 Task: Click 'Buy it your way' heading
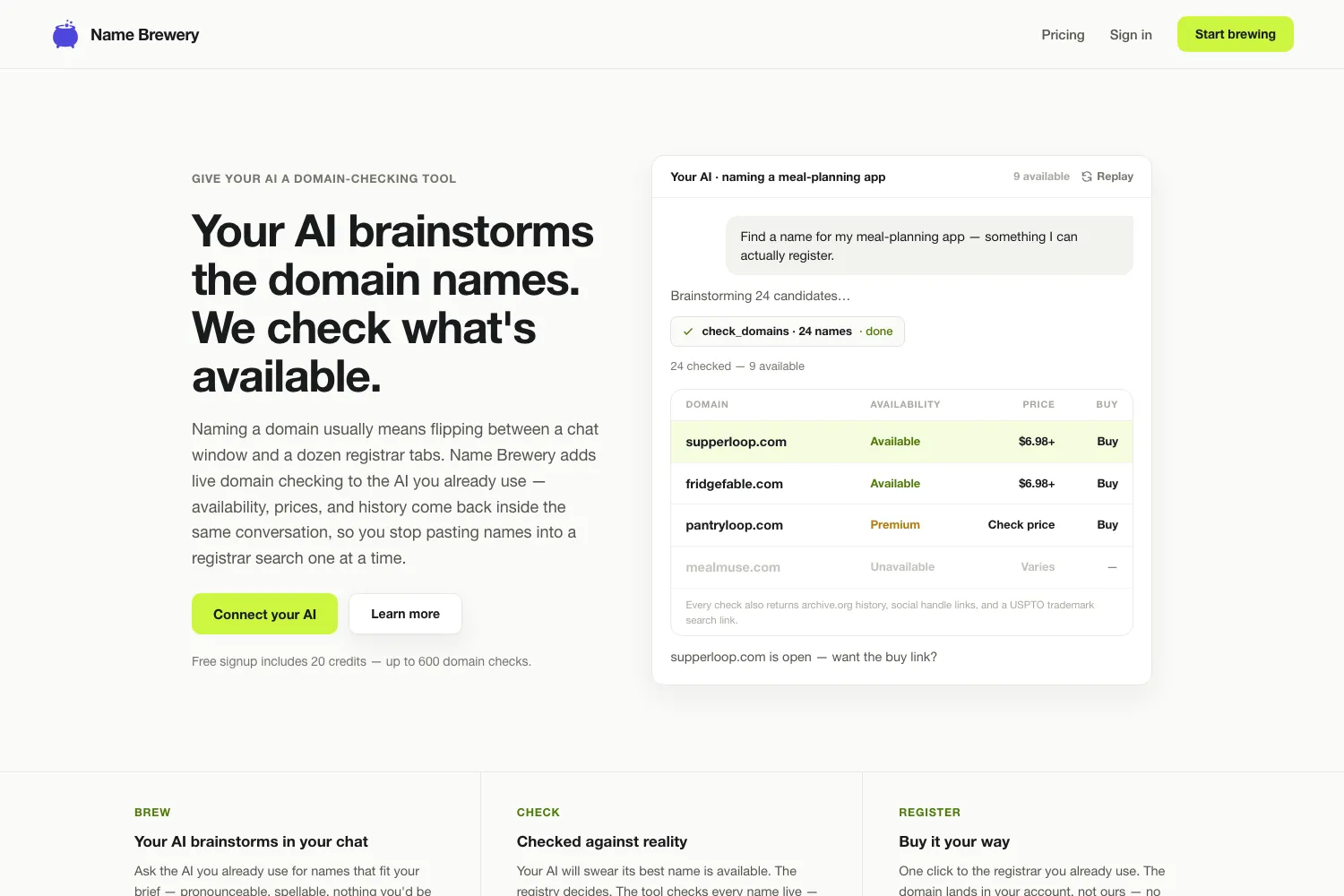953,841
